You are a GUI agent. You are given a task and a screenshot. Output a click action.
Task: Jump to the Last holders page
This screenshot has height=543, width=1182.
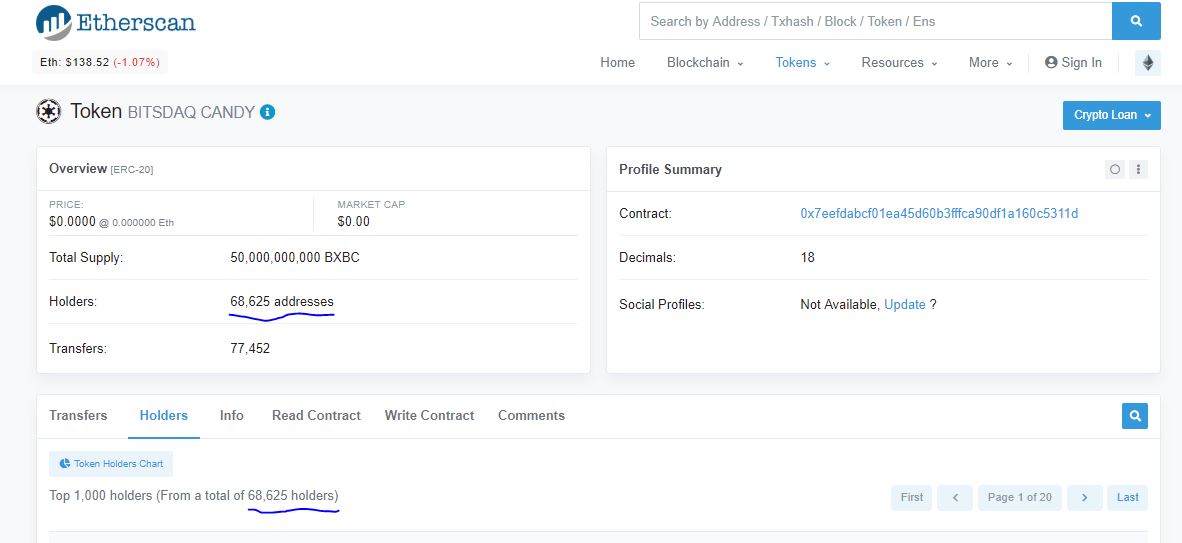click(x=1128, y=497)
